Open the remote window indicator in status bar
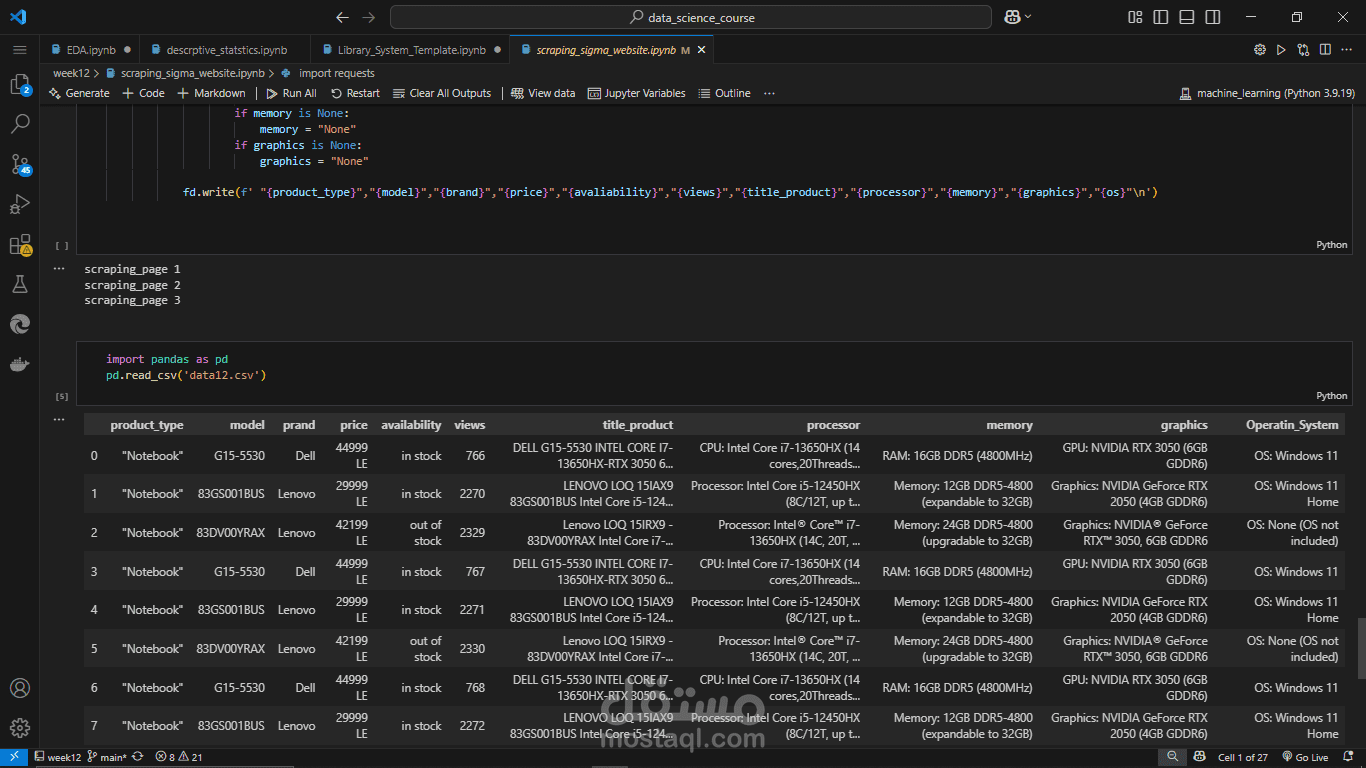Image resolution: width=1366 pixels, height=768 pixels. click(14, 757)
